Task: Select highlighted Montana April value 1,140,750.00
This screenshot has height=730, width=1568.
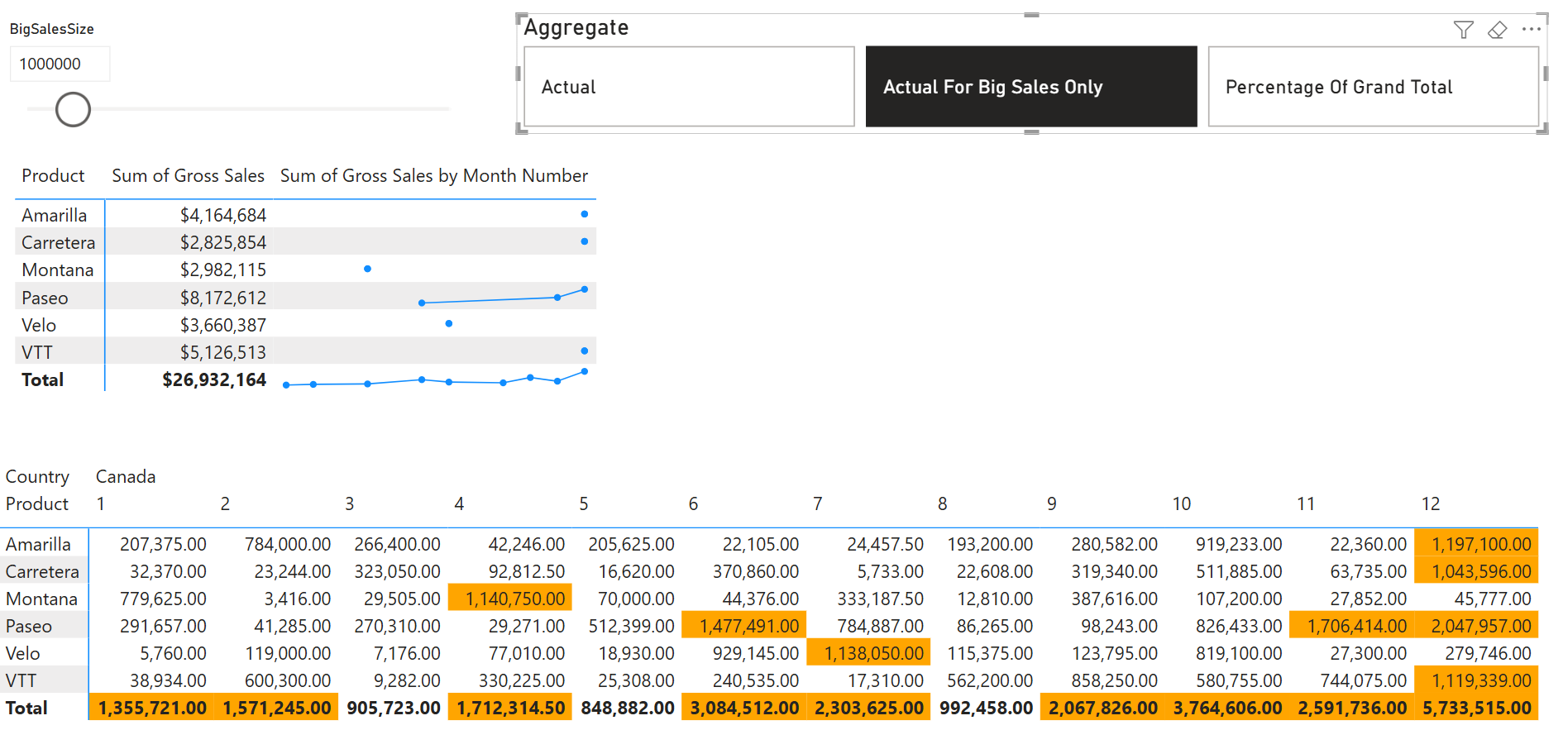Action: tap(510, 599)
